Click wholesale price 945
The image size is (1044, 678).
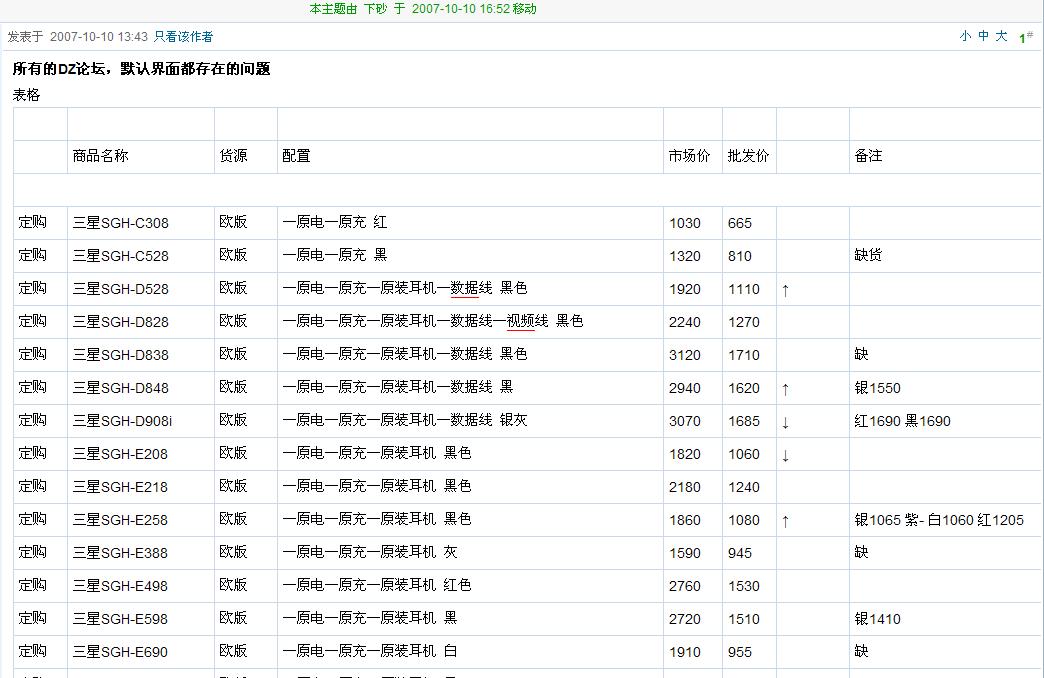coord(740,553)
